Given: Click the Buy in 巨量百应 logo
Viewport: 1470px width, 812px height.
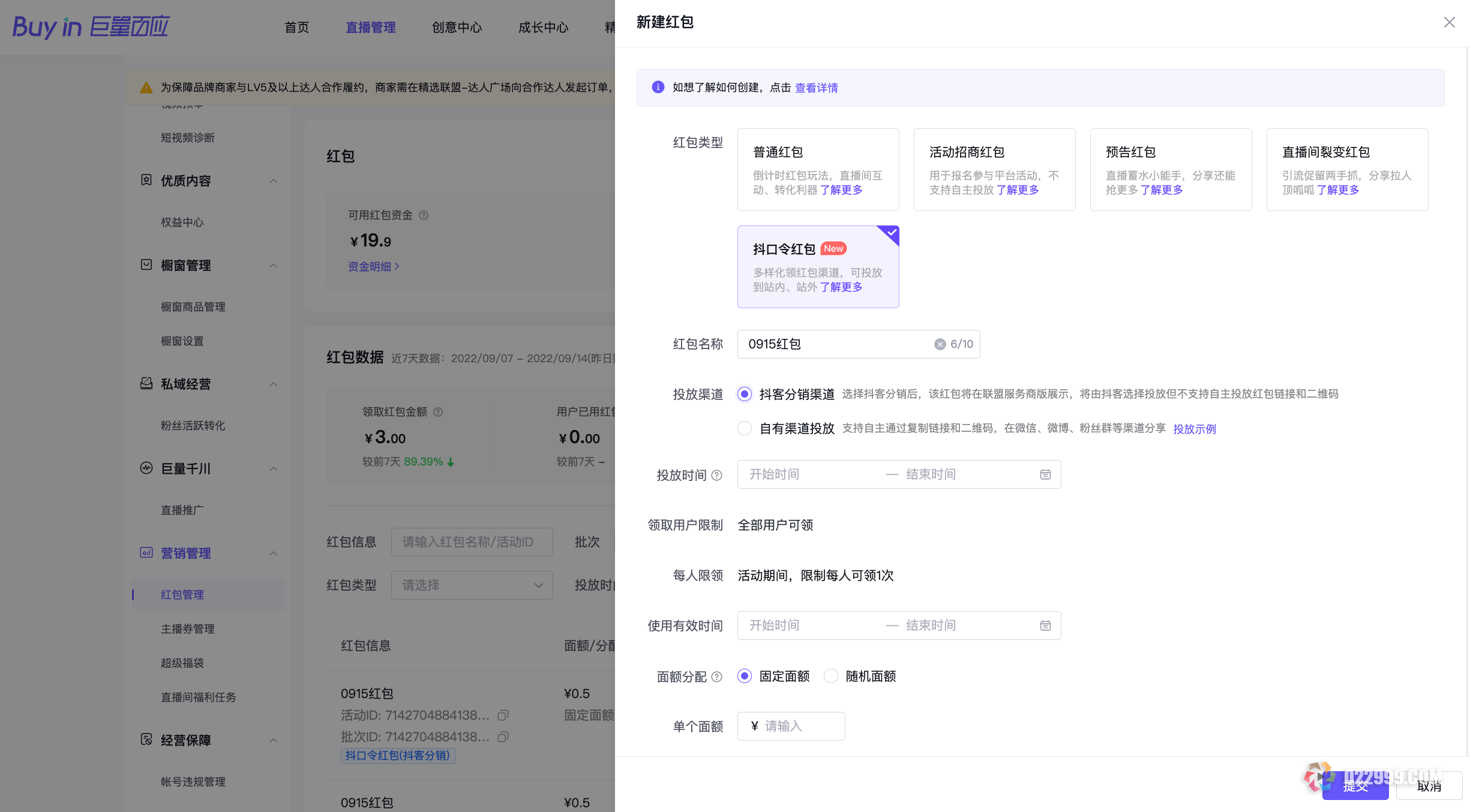Looking at the screenshot, I should pos(91,27).
